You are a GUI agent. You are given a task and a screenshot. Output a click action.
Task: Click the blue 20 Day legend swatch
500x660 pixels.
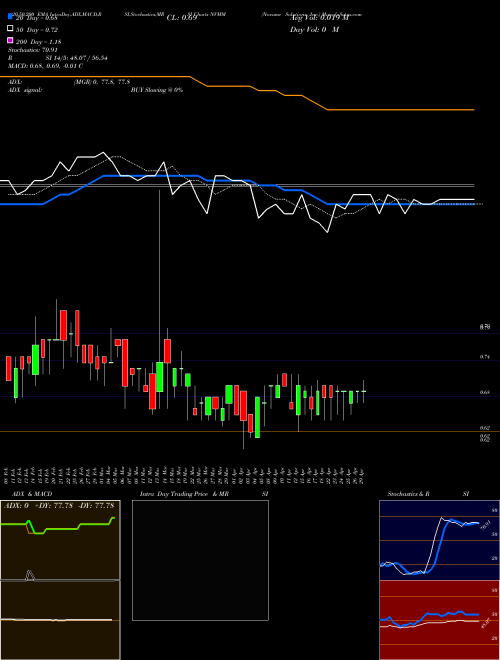10,16
